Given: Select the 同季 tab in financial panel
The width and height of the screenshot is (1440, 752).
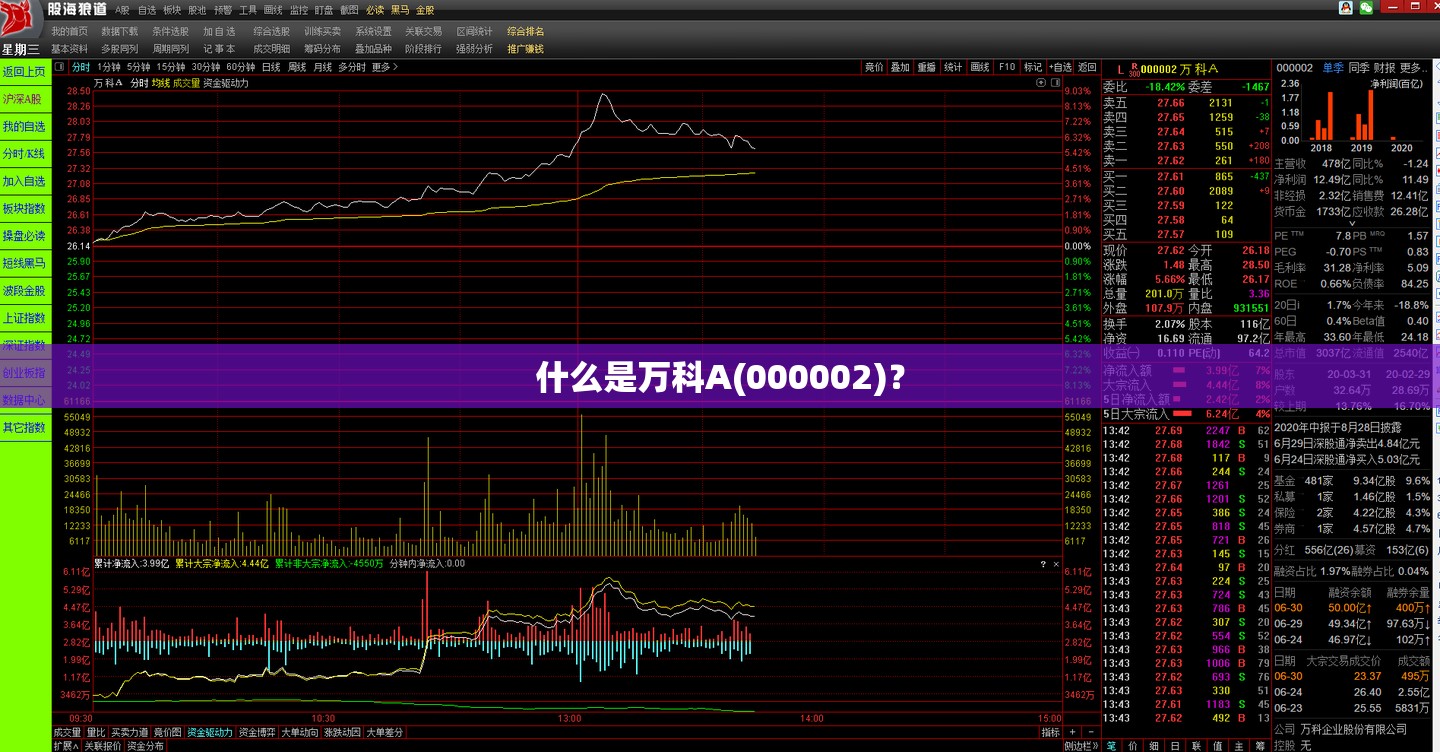Looking at the screenshot, I should pyautogui.click(x=1359, y=67).
